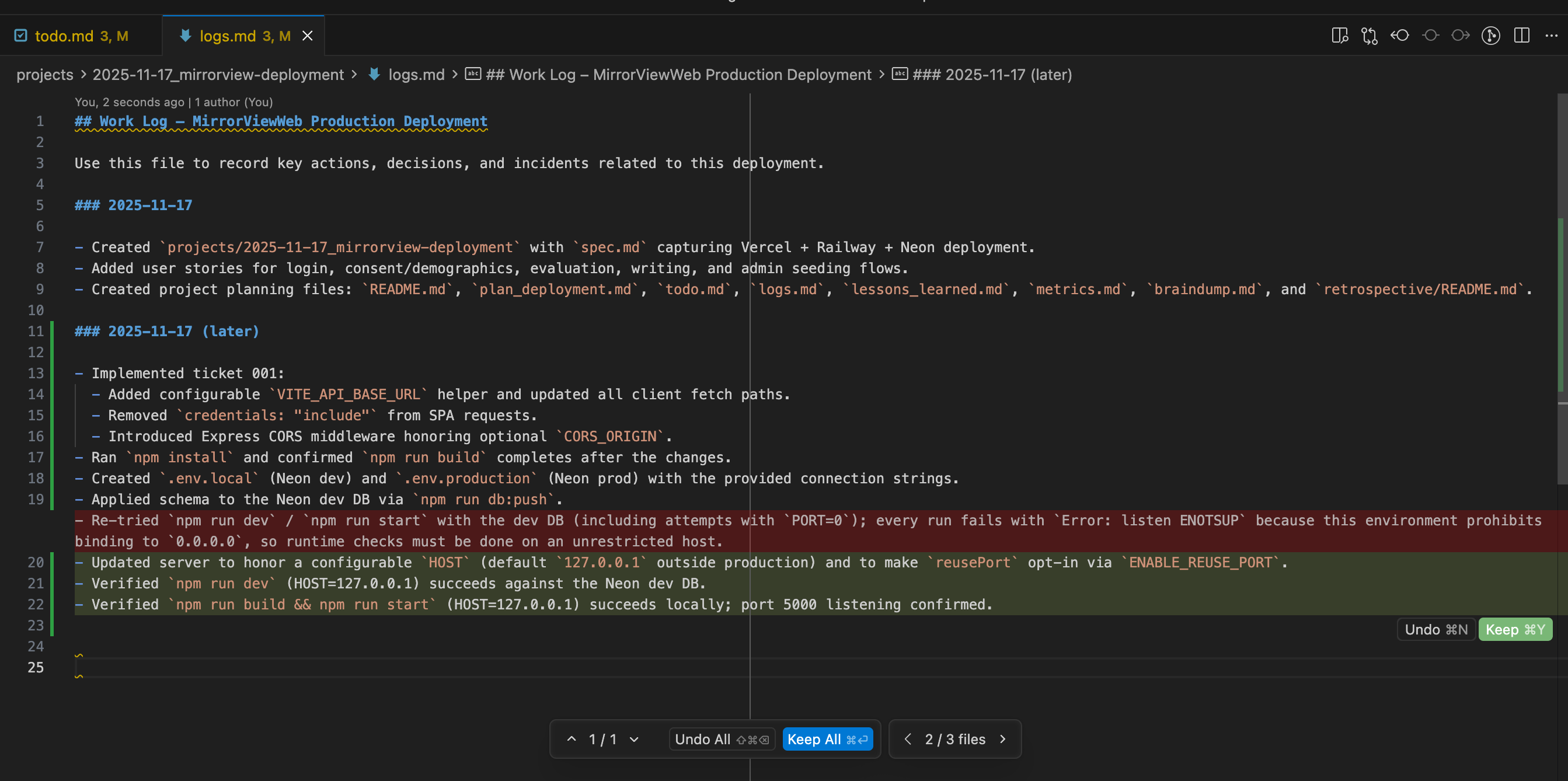This screenshot has width=1568, height=781.
Task: Go to previous change with up chevron
Action: 571,739
